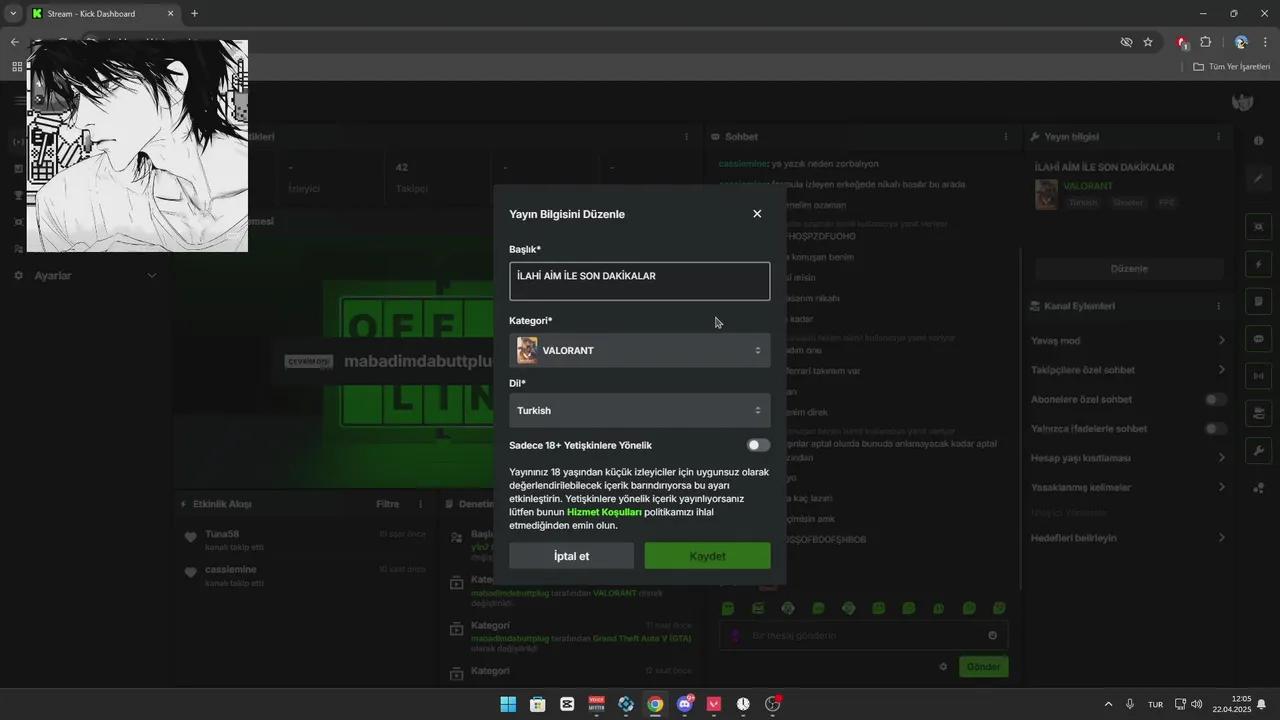This screenshot has width=1280, height=720.
Task: Open Kanal Eylemleri panel three-dot menu
Action: pos(1218,306)
